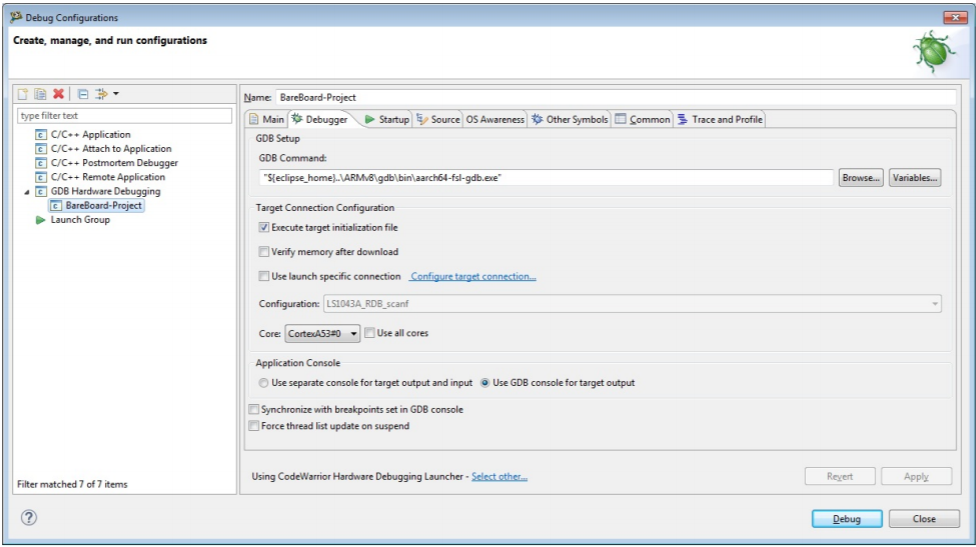Viewport: 976px width, 547px height.
Task: Select C/C++ Attach to Application entry
Action: coord(111,149)
